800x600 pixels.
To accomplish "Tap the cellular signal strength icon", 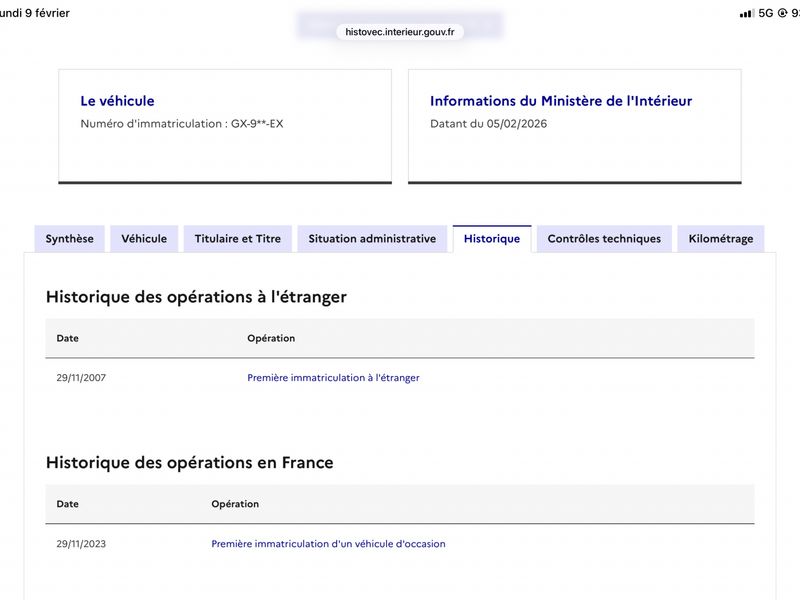I will (746, 13).
